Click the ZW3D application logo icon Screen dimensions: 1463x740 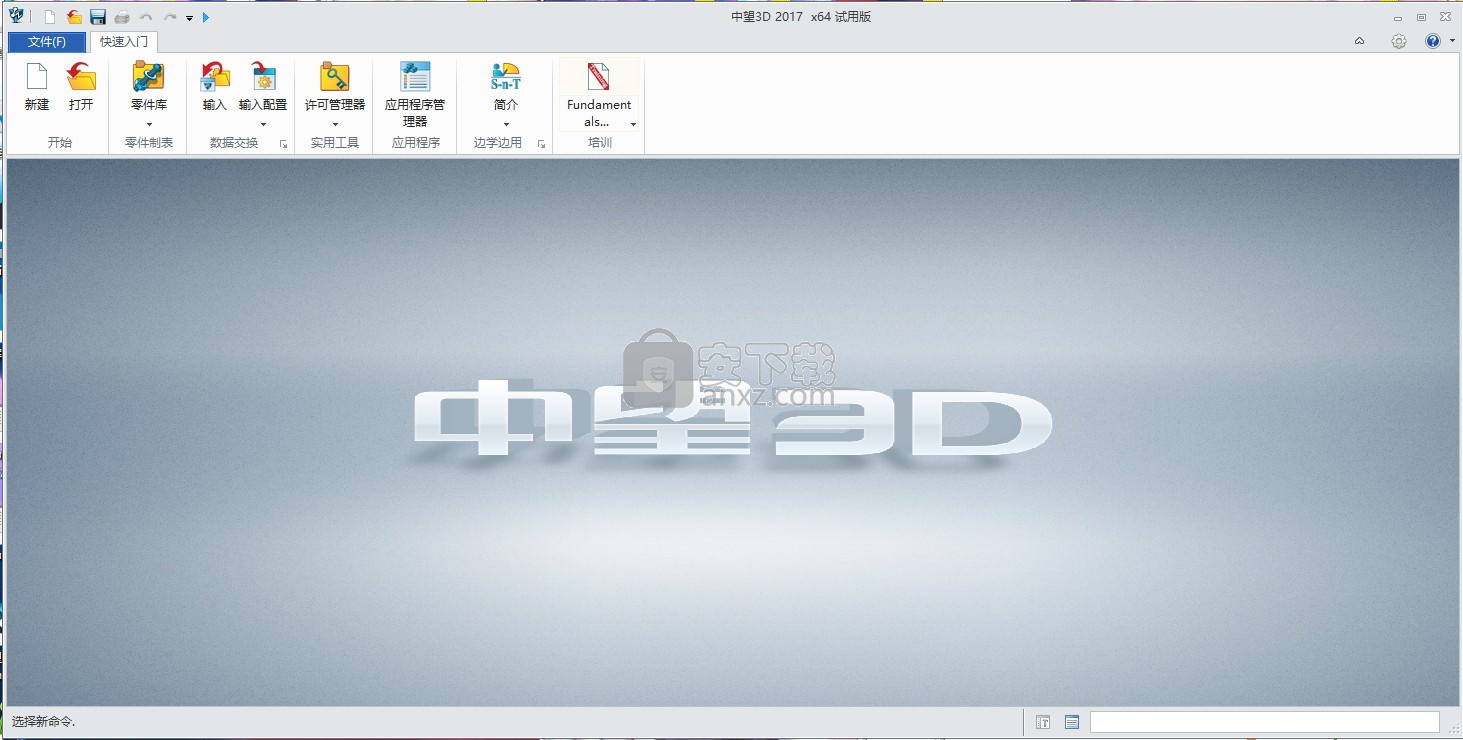click(x=16, y=16)
